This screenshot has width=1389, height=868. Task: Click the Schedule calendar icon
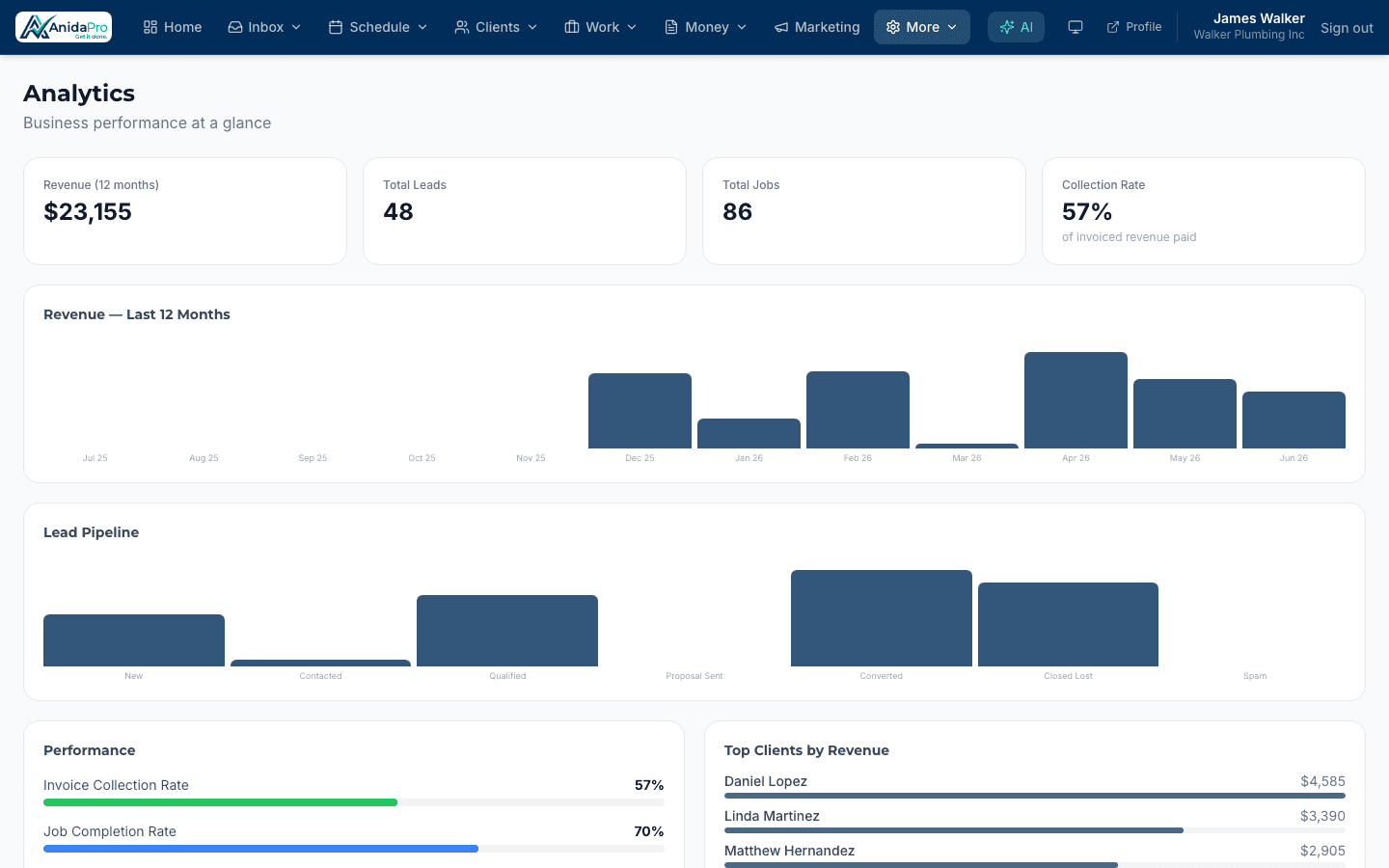tap(336, 27)
